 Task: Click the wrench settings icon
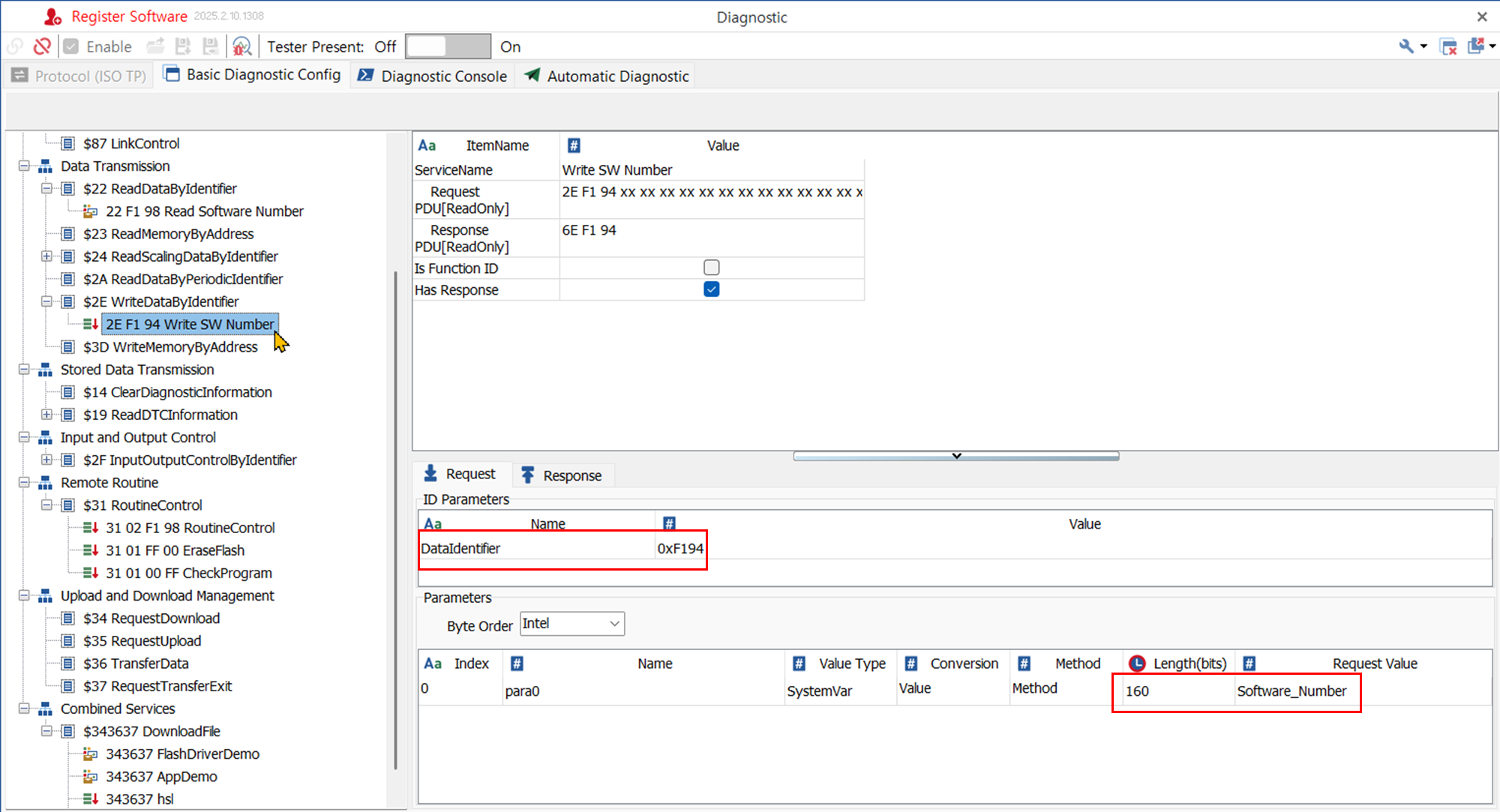pos(1406,46)
